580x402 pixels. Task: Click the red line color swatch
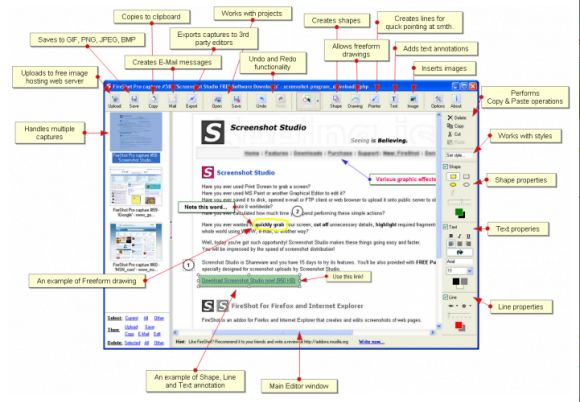point(459,325)
